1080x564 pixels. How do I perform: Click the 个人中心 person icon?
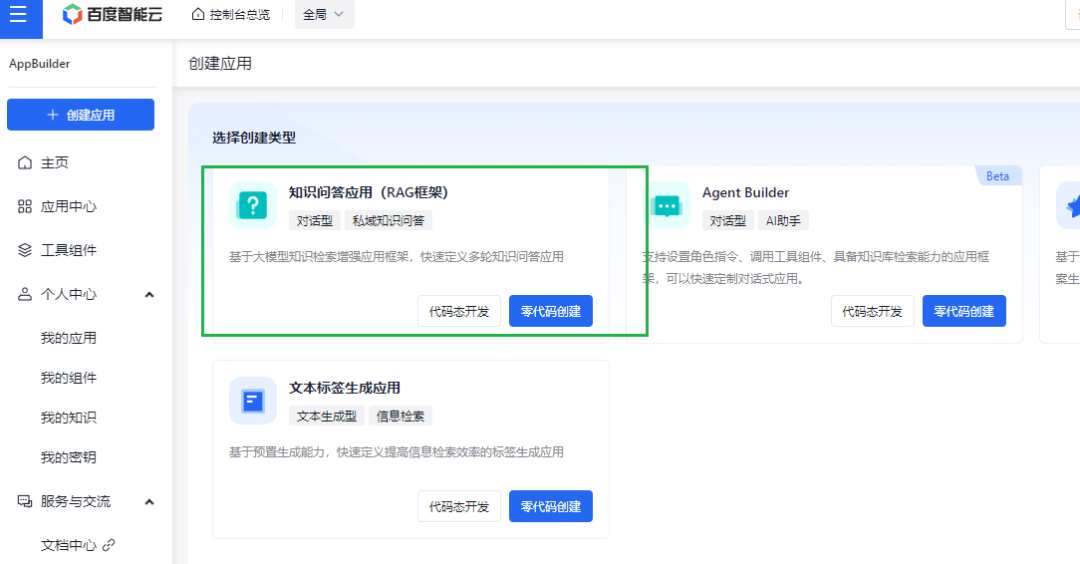tap(25, 294)
